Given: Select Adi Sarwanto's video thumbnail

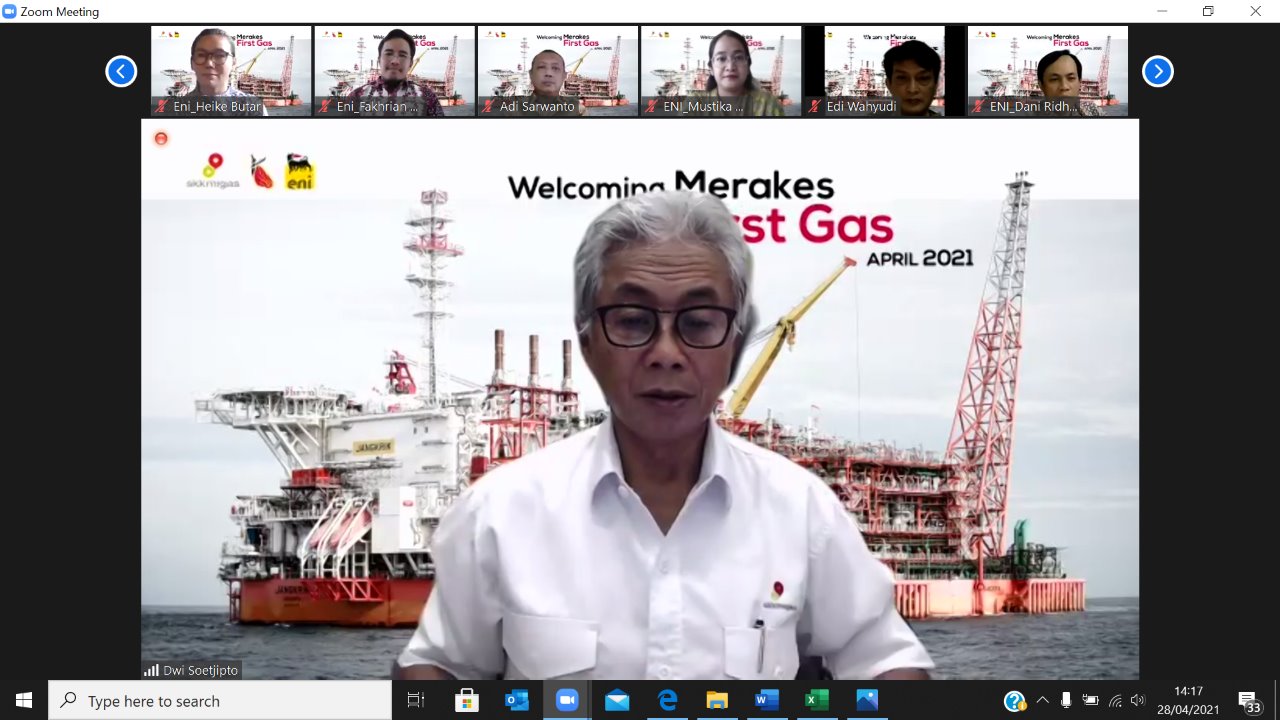Looking at the screenshot, I should pyautogui.click(x=557, y=71).
